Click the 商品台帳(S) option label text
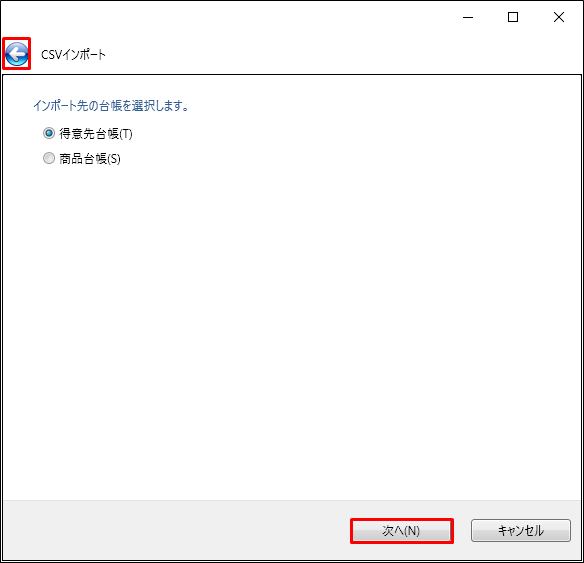 90,159
